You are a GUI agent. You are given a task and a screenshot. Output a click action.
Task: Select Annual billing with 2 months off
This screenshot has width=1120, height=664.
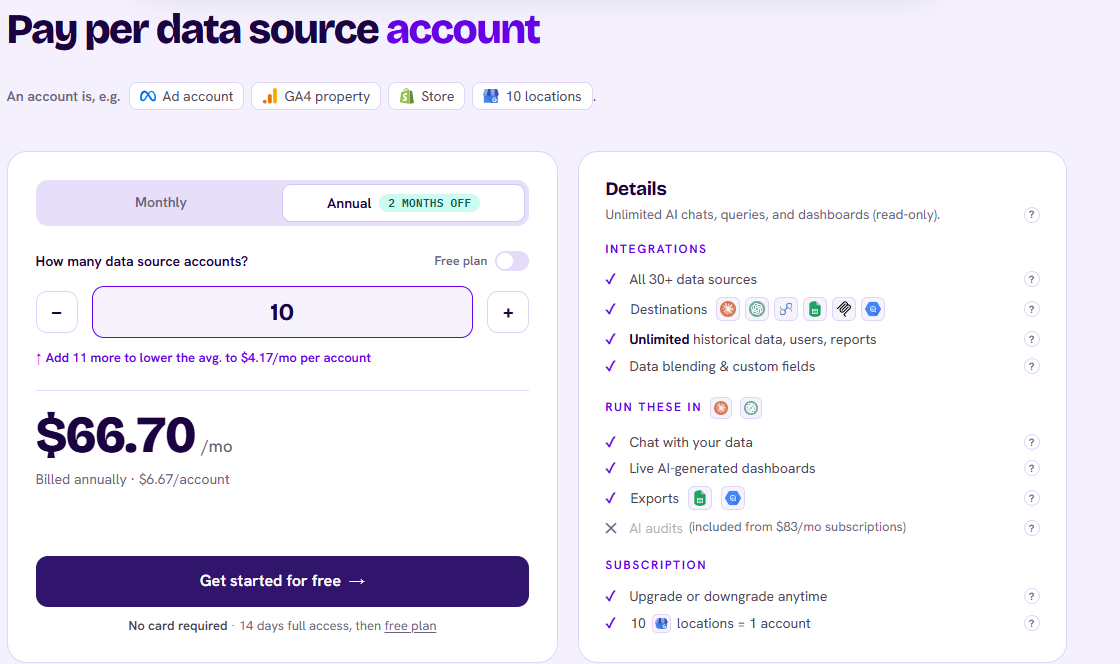[404, 203]
